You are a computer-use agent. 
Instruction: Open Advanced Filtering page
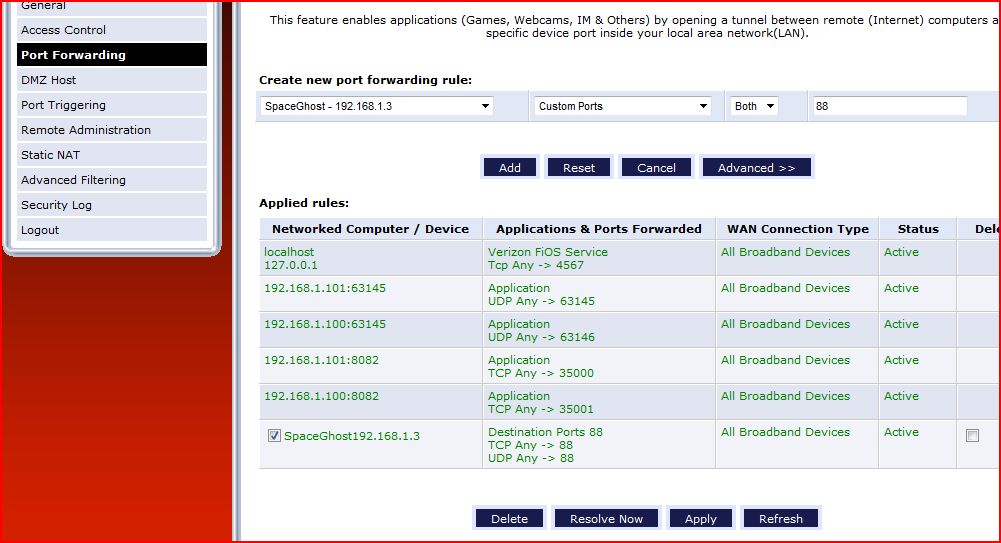(112, 180)
